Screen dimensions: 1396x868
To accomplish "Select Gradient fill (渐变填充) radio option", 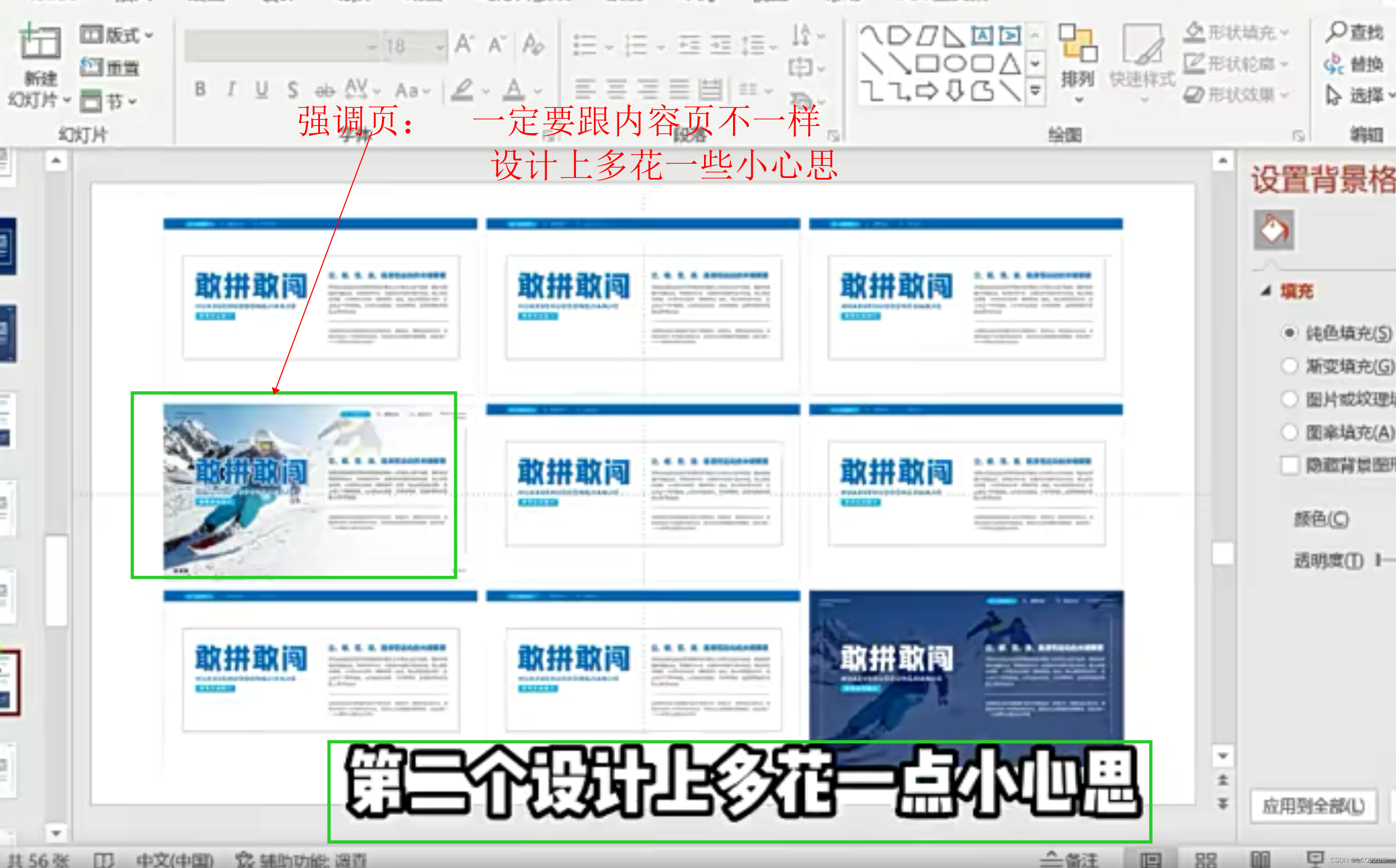I will point(1289,366).
